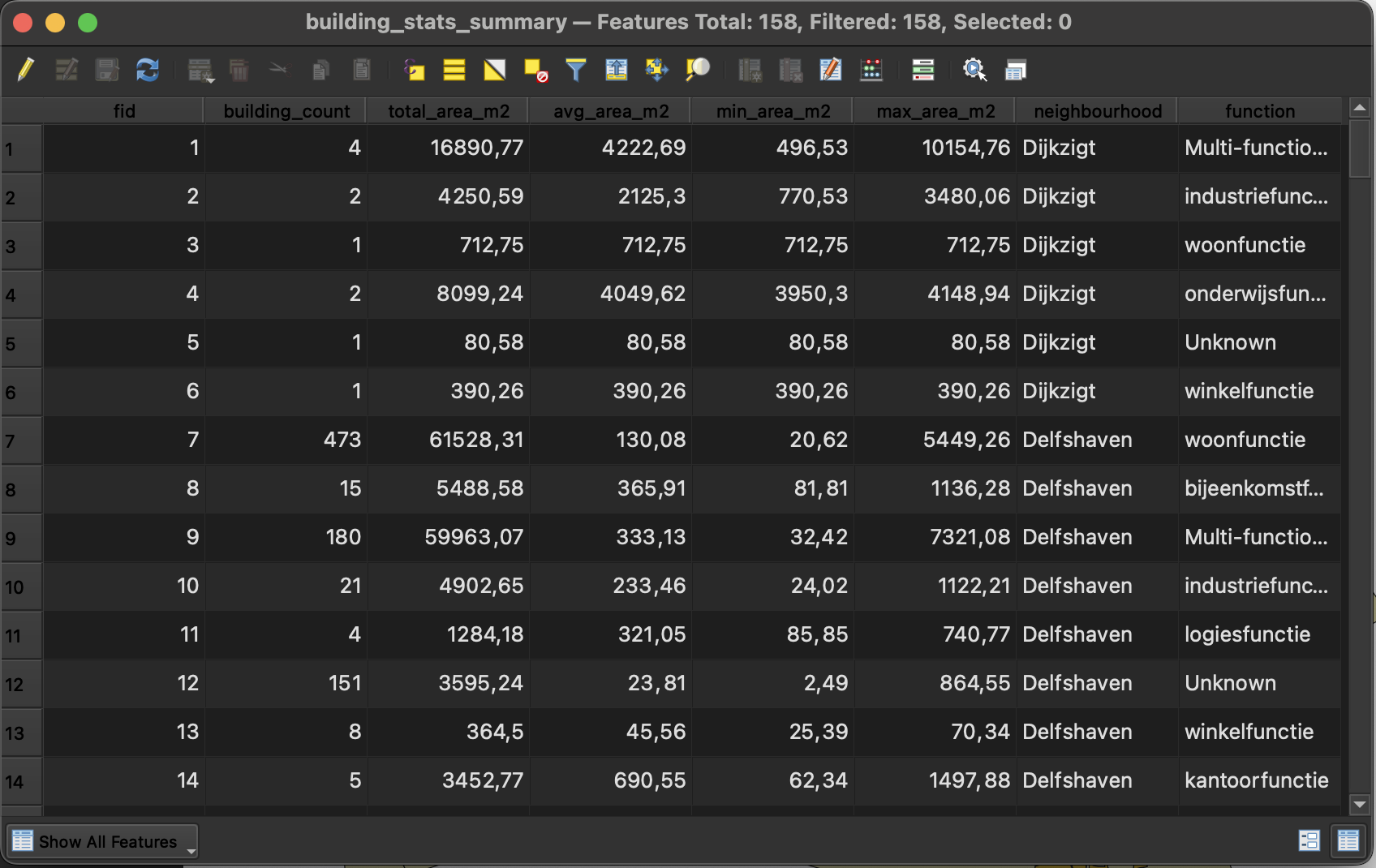This screenshot has height=868, width=1376.
Task: Click Pan map to selected rows icon
Action: [x=656, y=70]
